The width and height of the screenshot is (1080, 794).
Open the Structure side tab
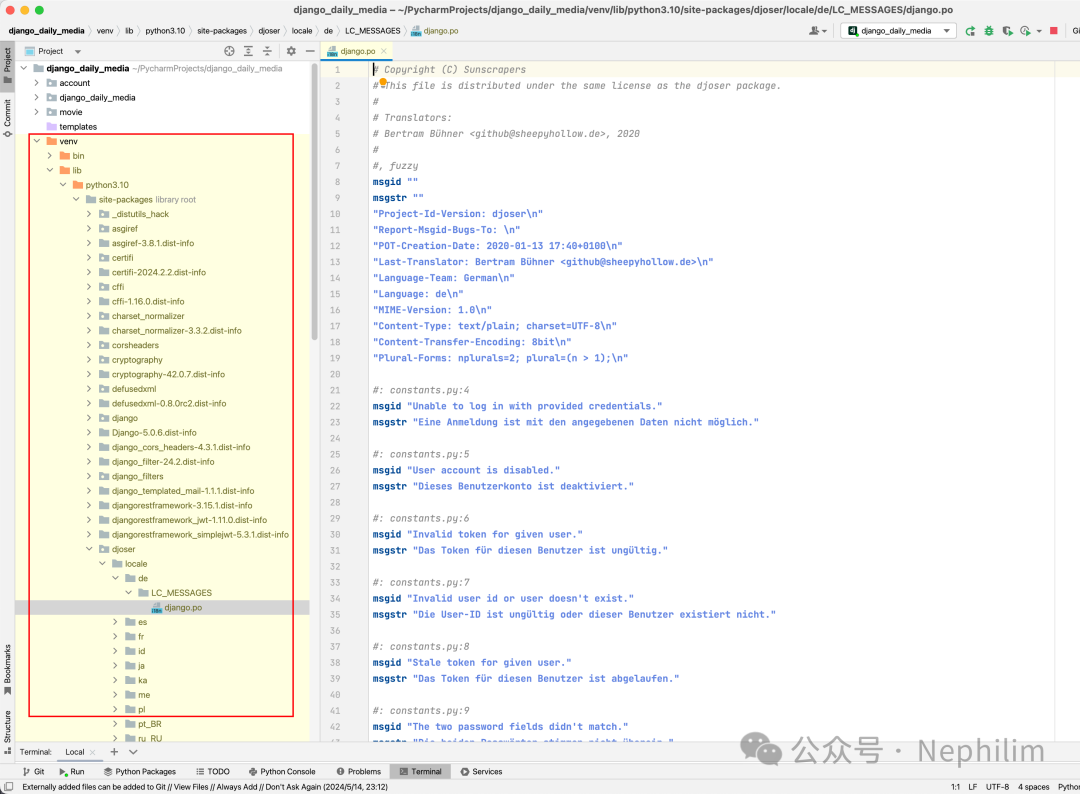coord(8,731)
